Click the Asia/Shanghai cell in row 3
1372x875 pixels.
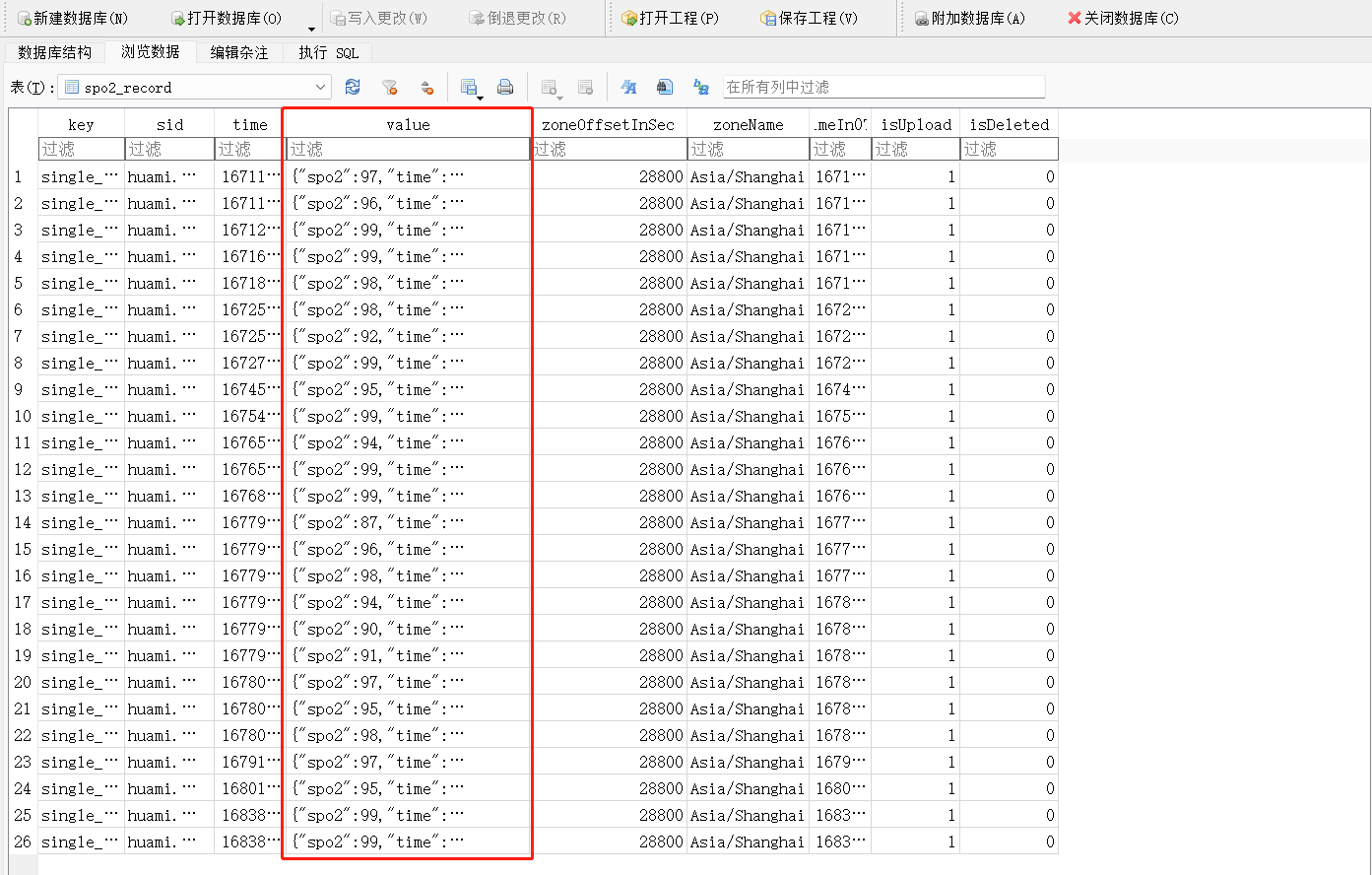(749, 230)
